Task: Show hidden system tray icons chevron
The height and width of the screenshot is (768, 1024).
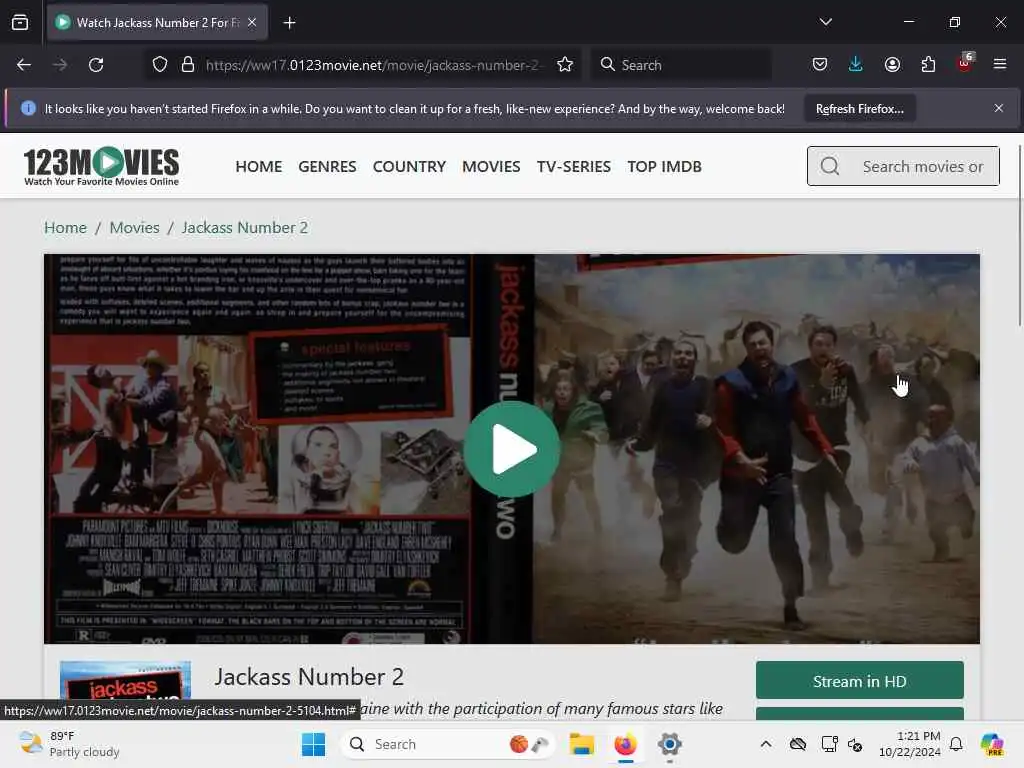Action: click(766, 744)
